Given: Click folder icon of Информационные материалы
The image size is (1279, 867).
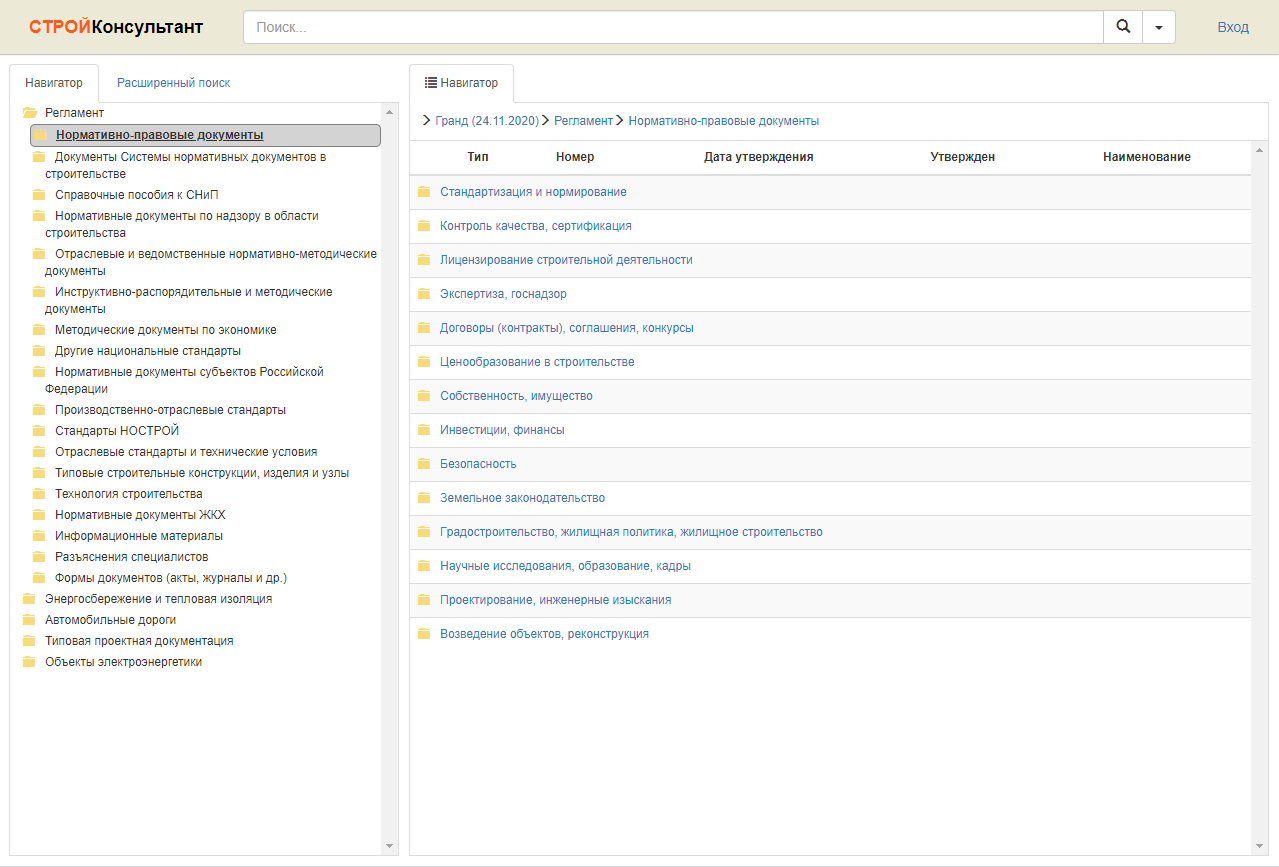Looking at the screenshot, I should click(x=39, y=536).
